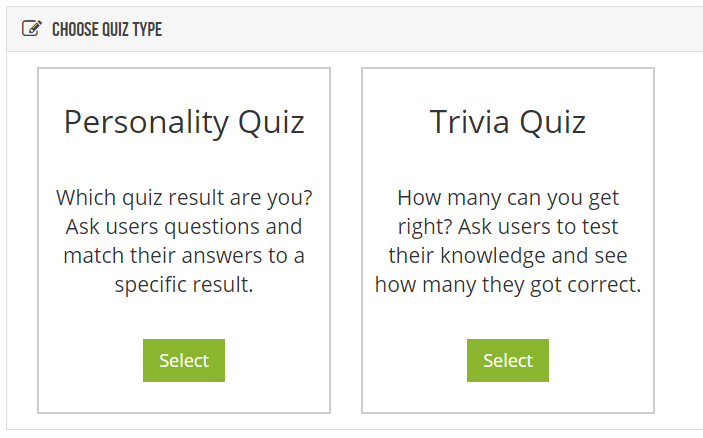The height and width of the screenshot is (438, 703).
Task: Click the "specific result." text line
Action: (x=184, y=285)
